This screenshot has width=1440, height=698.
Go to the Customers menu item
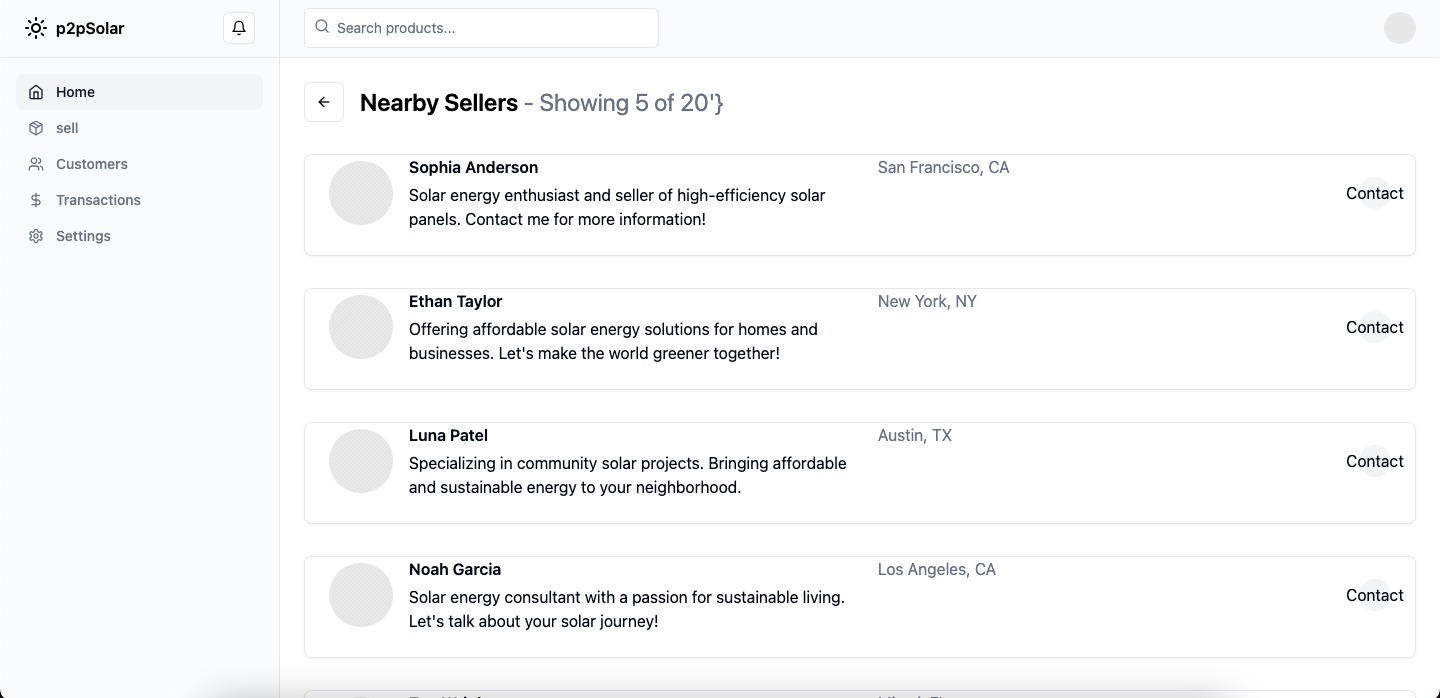pos(92,164)
